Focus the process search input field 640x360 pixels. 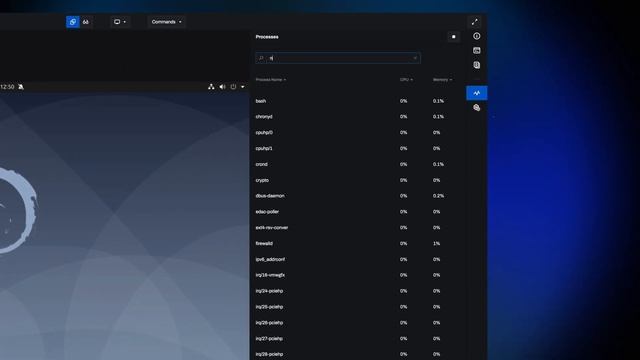click(x=338, y=58)
